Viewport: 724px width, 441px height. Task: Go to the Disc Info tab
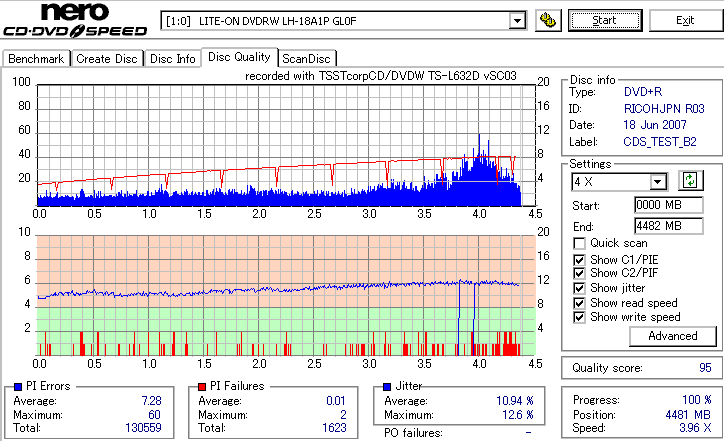point(173,59)
